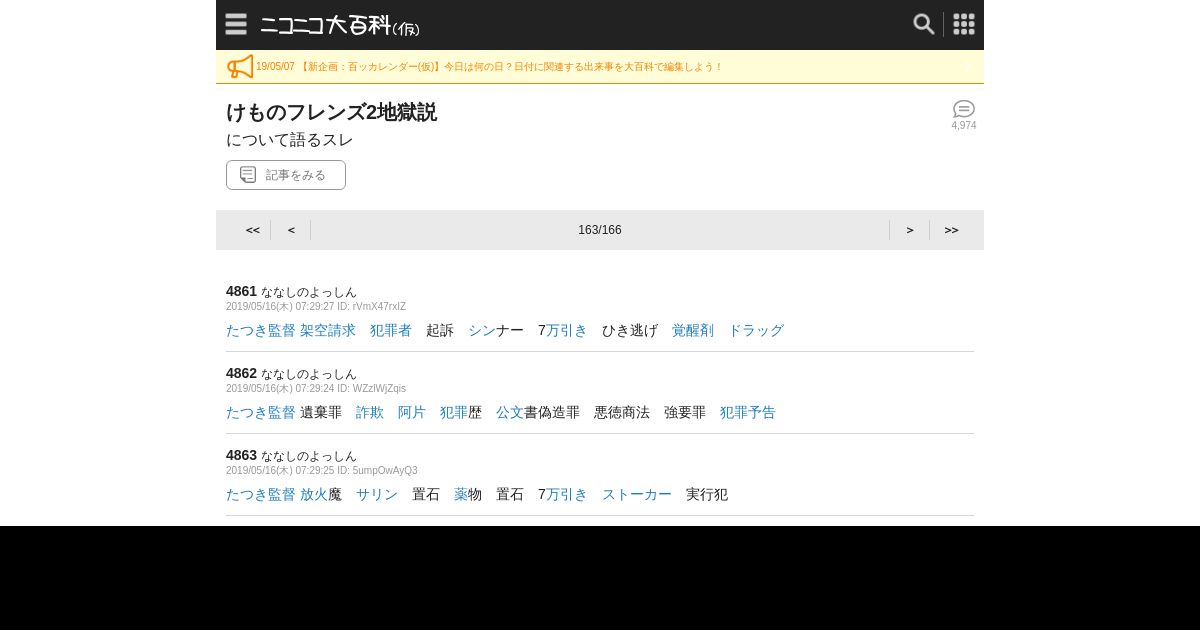1200x630 pixels.
Task: Open the announcement about 百ッカカレンダー
Action: click(x=489, y=67)
